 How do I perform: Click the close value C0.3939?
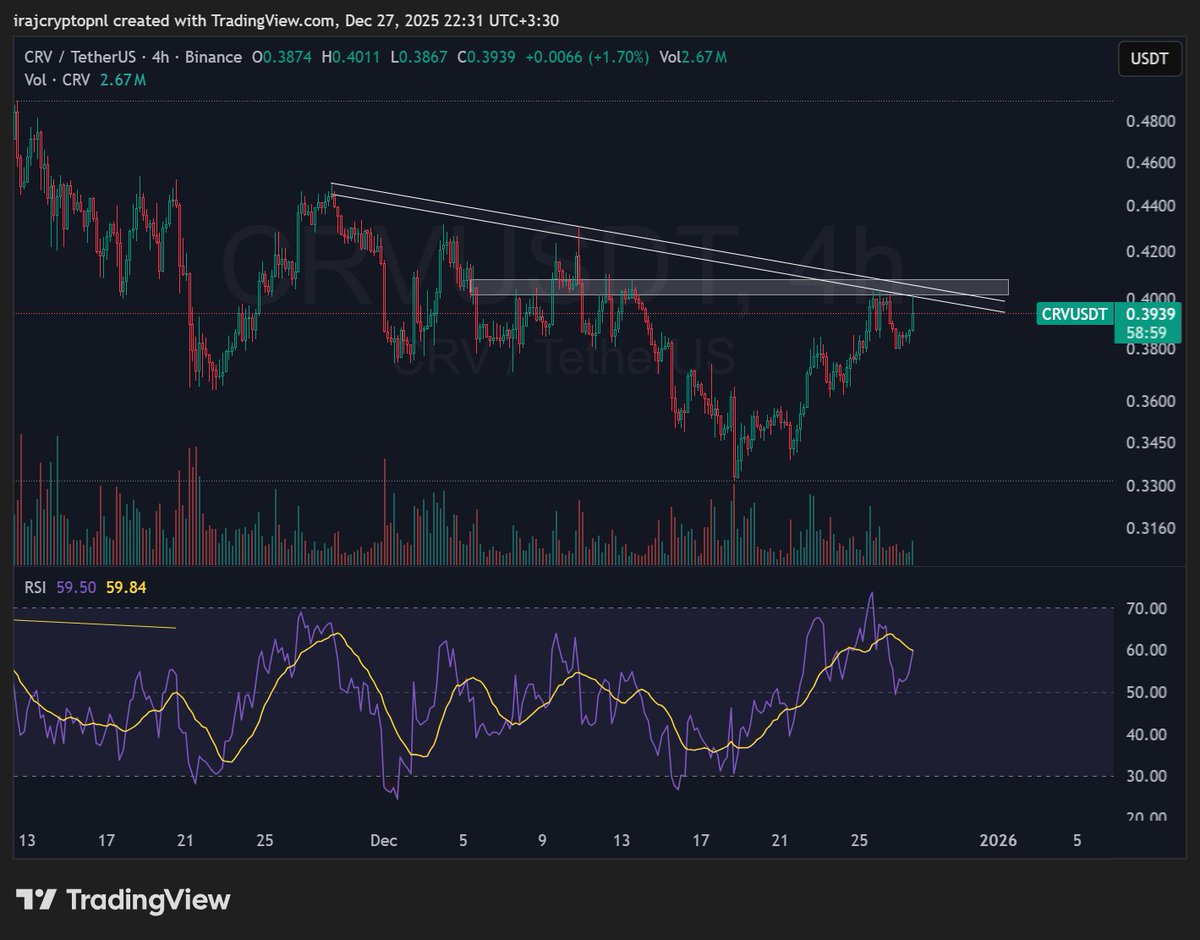coord(486,57)
